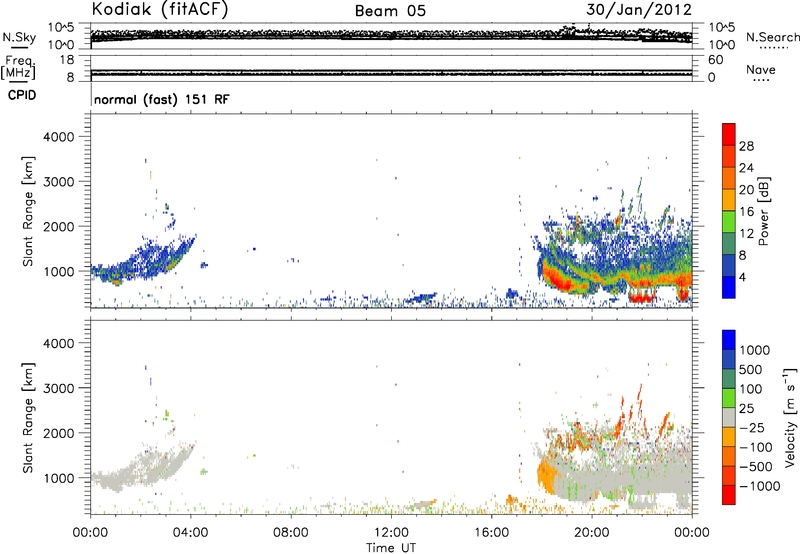Click the '4' value on the Power scale

pyautogui.click(x=742, y=277)
